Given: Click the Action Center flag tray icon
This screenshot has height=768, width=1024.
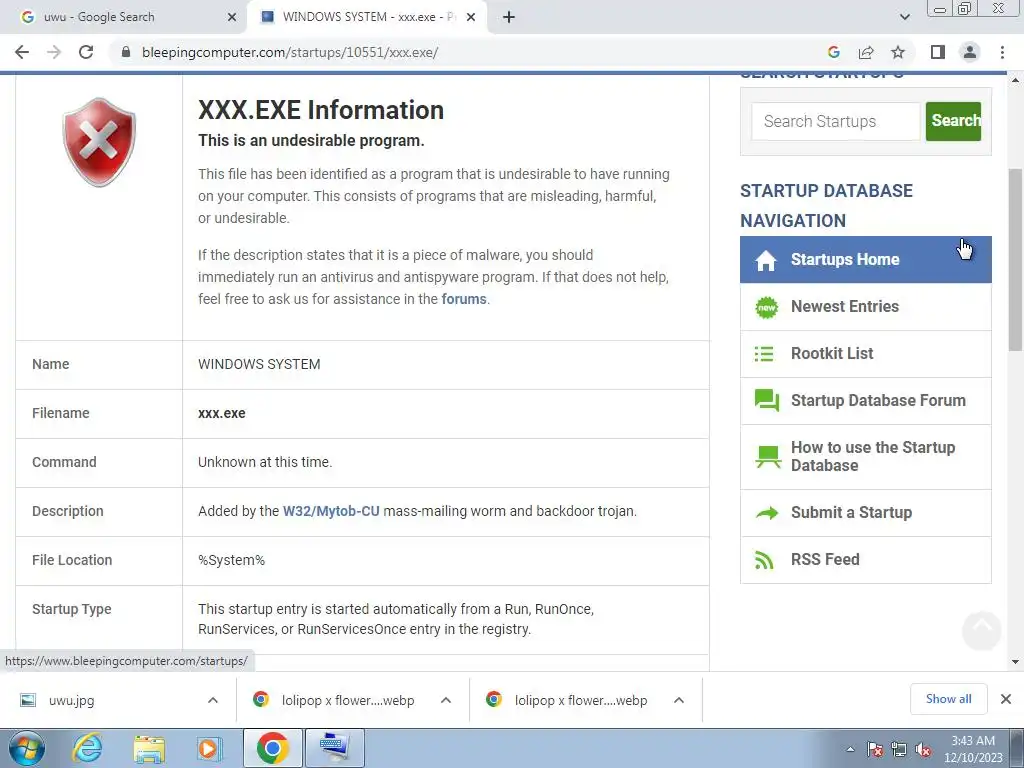Looking at the screenshot, I should click(874, 749).
